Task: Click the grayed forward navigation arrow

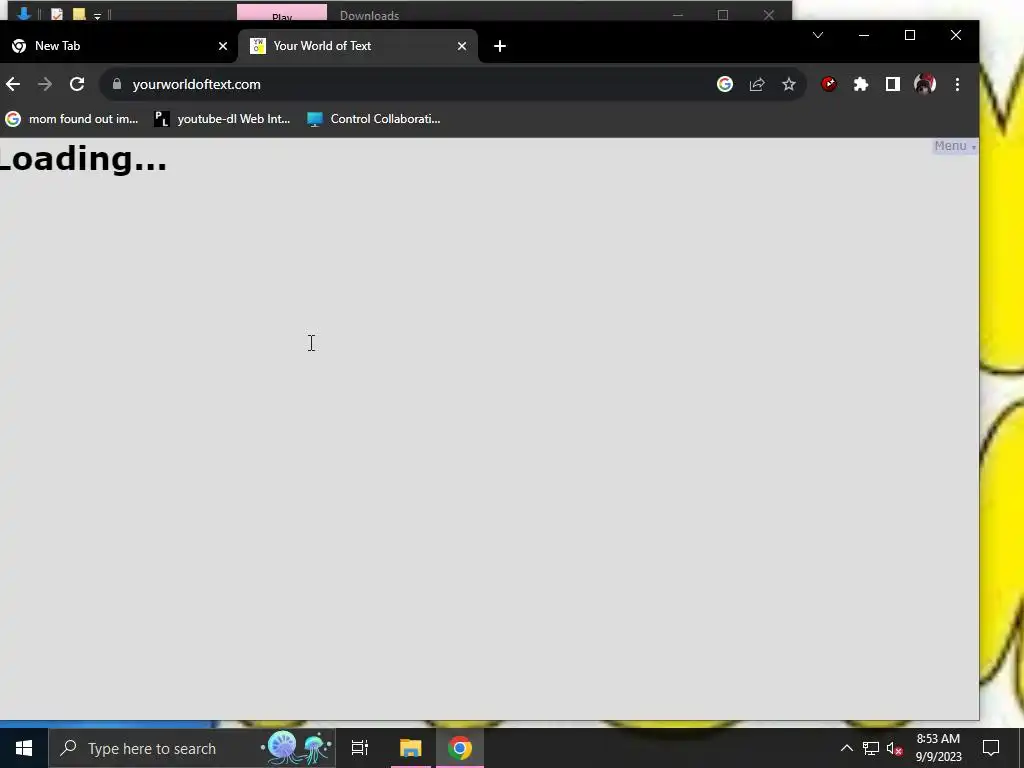Action: click(x=44, y=84)
